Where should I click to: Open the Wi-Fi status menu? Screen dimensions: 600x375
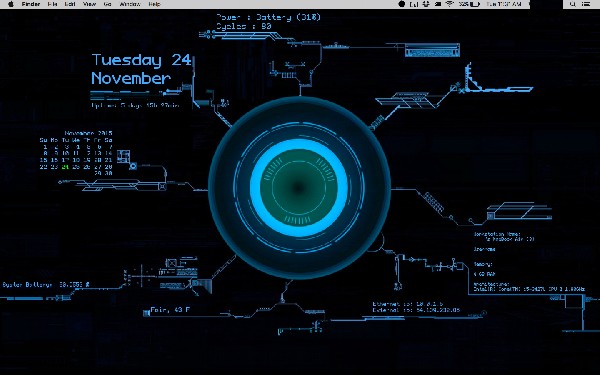[x=450, y=4]
